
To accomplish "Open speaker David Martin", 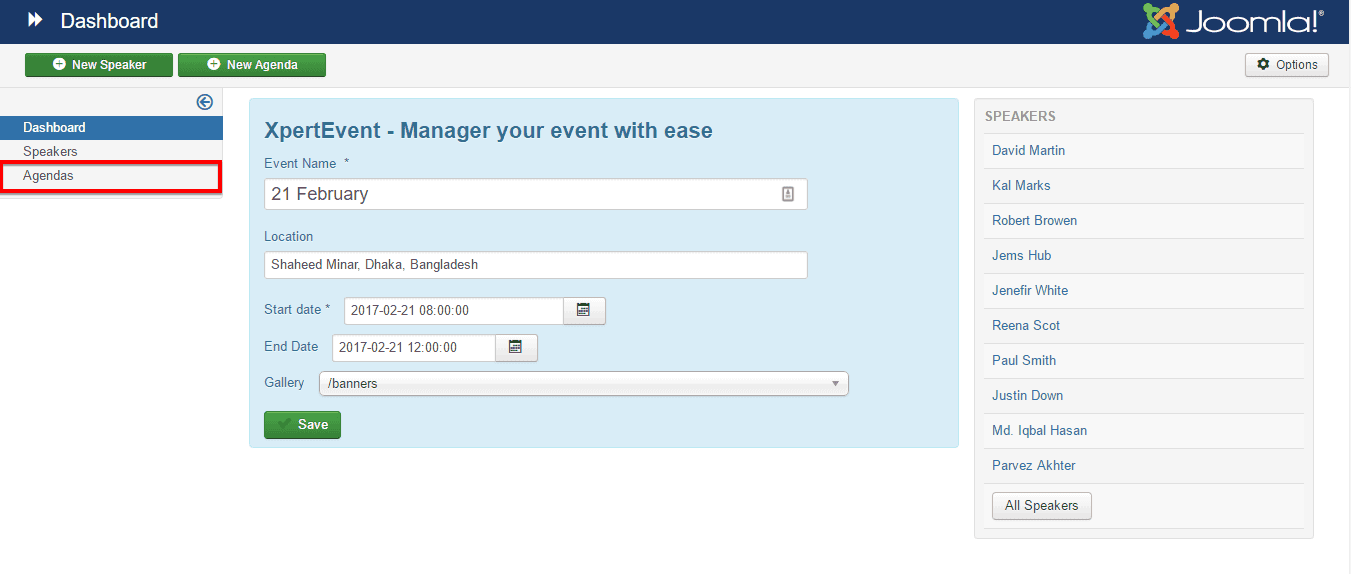I will click(x=1028, y=151).
